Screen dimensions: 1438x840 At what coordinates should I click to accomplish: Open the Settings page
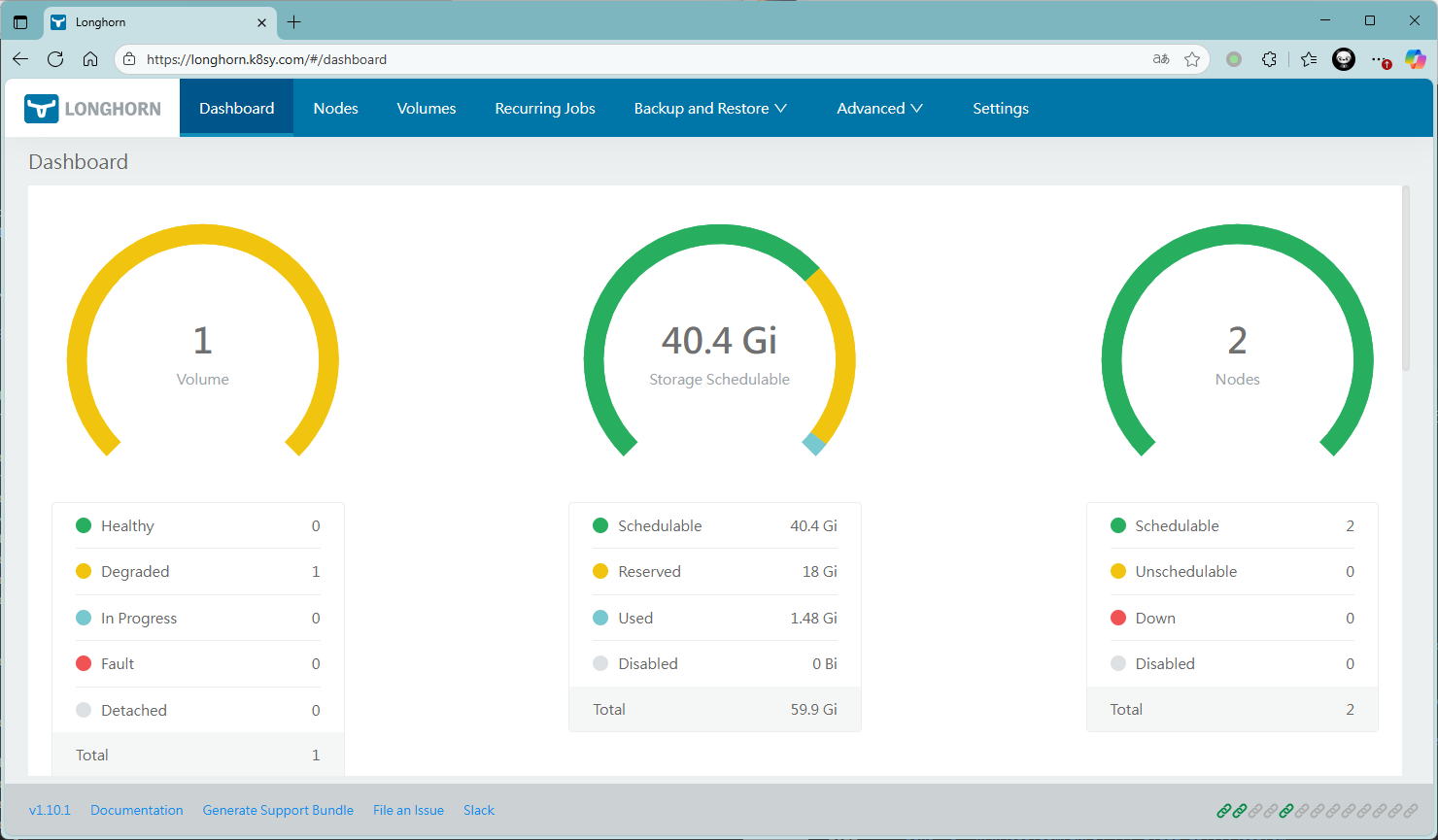tap(1000, 109)
